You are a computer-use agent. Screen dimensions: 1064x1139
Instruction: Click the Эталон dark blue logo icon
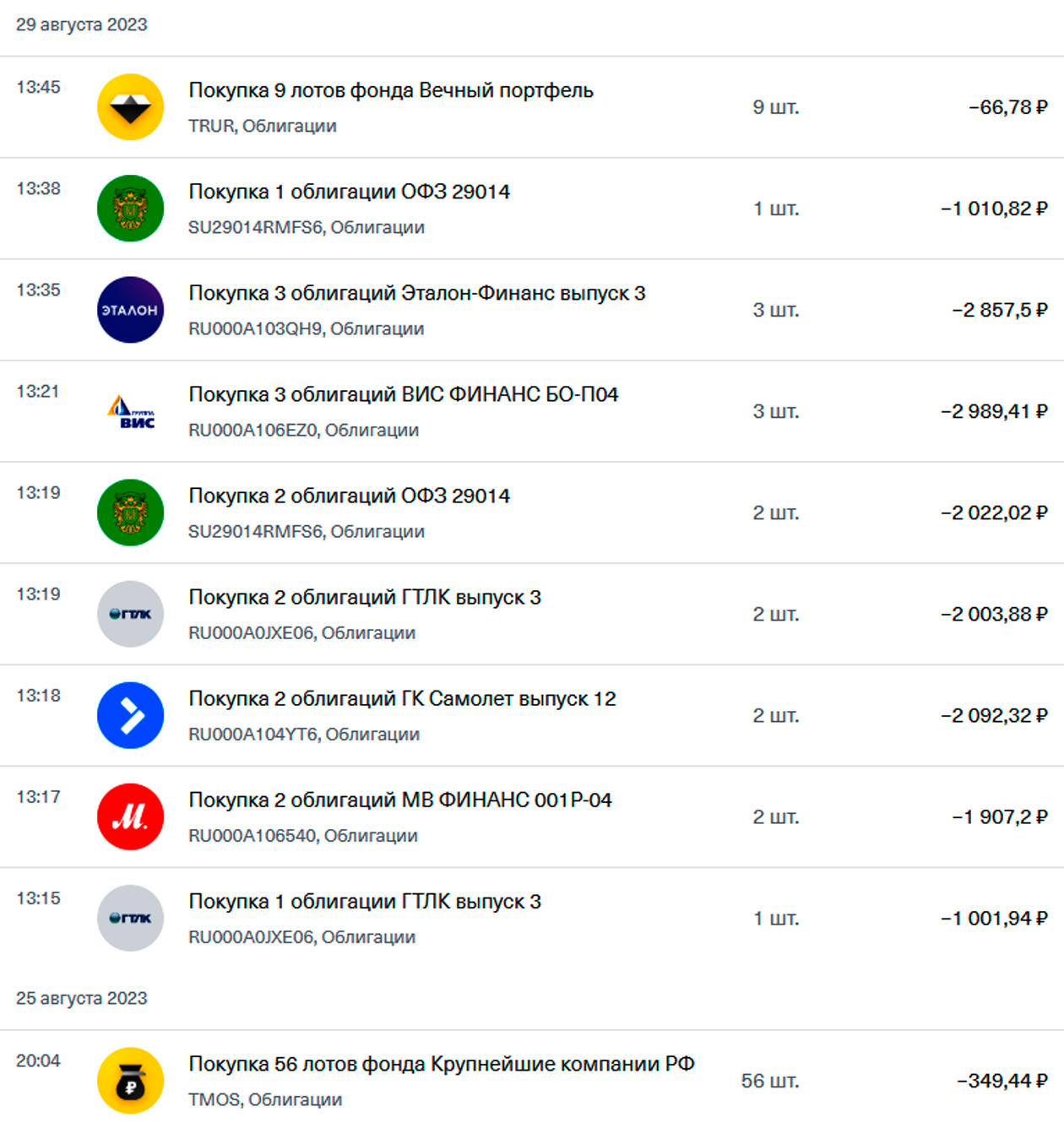(x=130, y=310)
